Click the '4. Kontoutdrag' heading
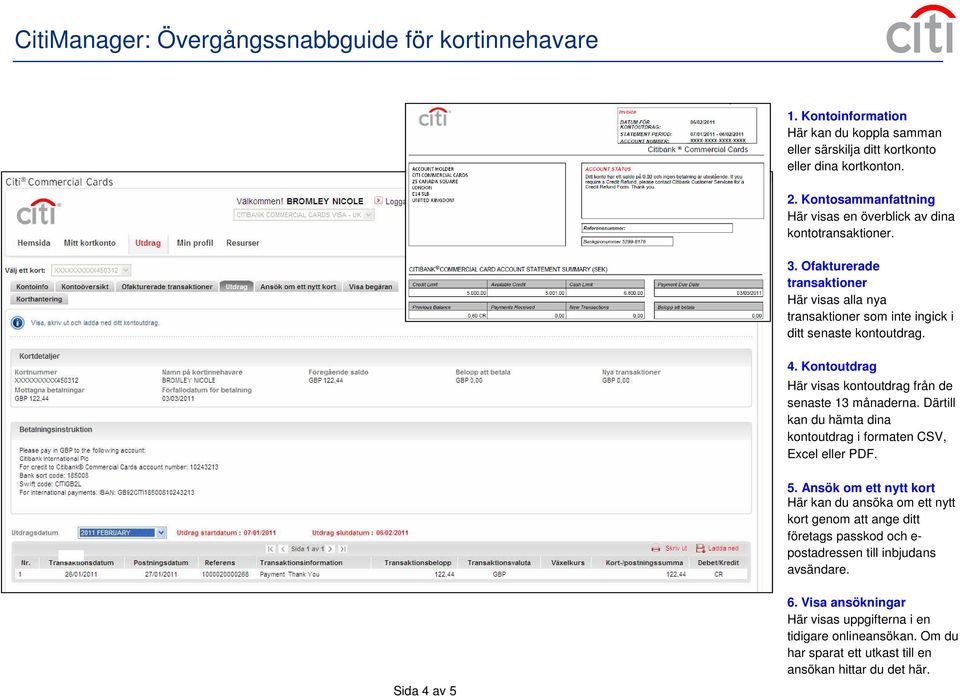The width and height of the screenshot is (960, 696). pos(831,366)
